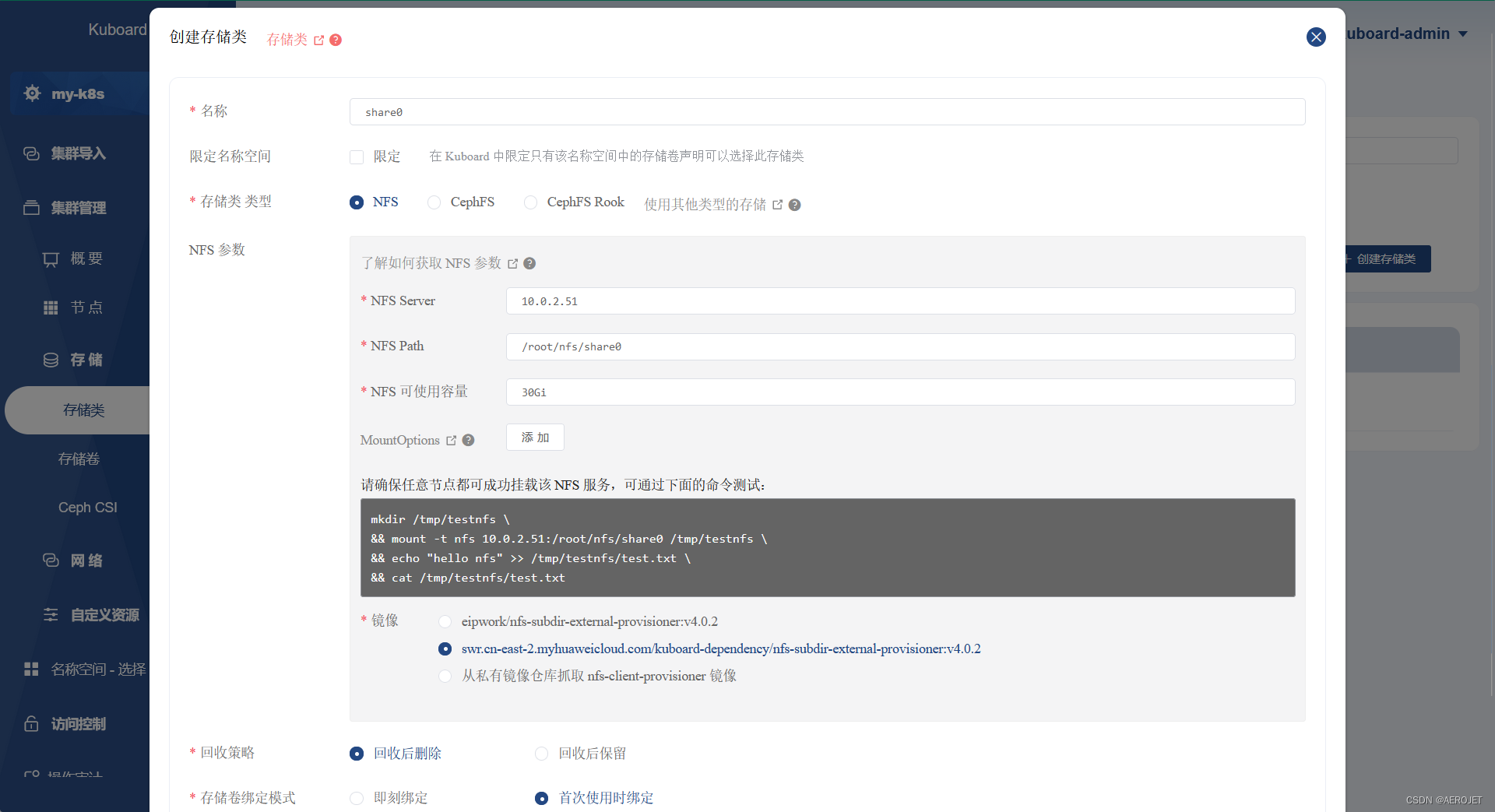Open 集群管理 menu in sidebar
Screen dimensions: 1495x812
tap(78, 208)
